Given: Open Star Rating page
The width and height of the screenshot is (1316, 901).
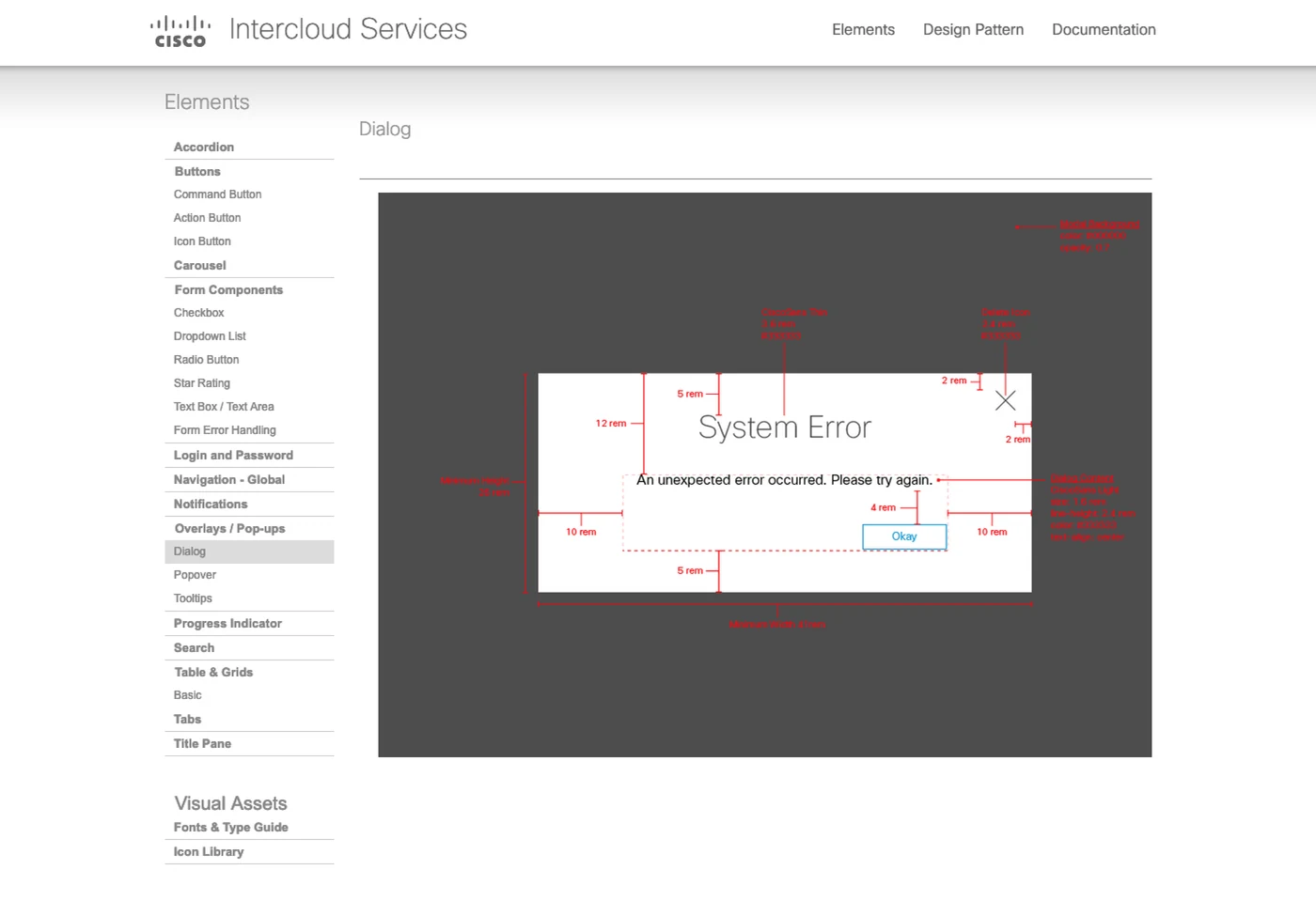Looking at the screenshot, I should pos(201,383).
